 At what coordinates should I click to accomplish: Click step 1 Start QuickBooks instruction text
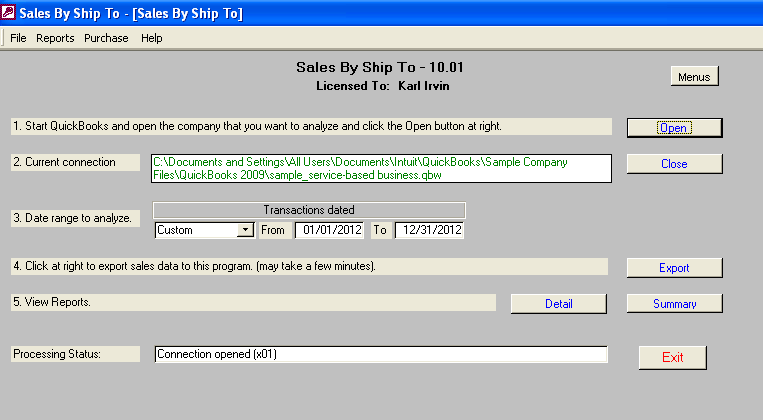(311, 126)
